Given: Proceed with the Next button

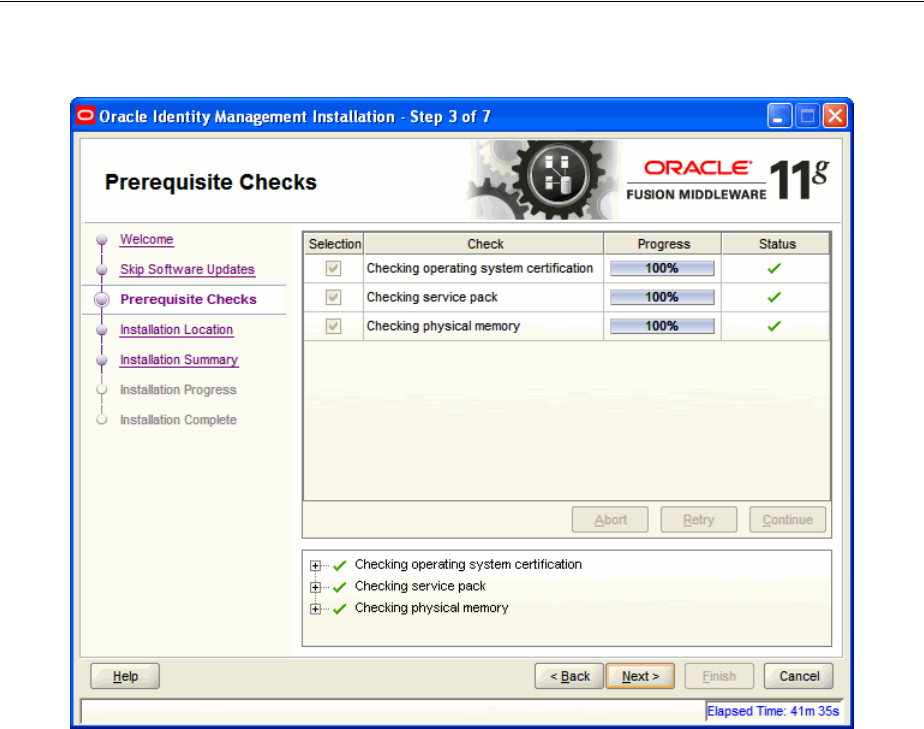Looking at the screenshot, I should pyautogui.click(x=640, y=676).
